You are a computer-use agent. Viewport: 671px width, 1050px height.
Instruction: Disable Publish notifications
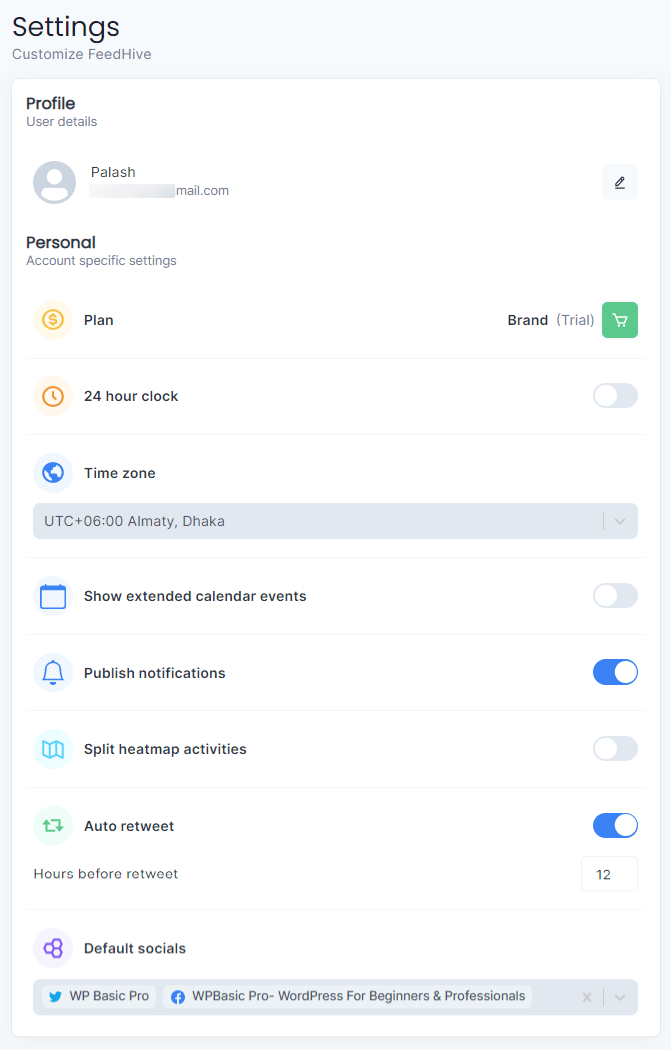click(x=615, y=672)
